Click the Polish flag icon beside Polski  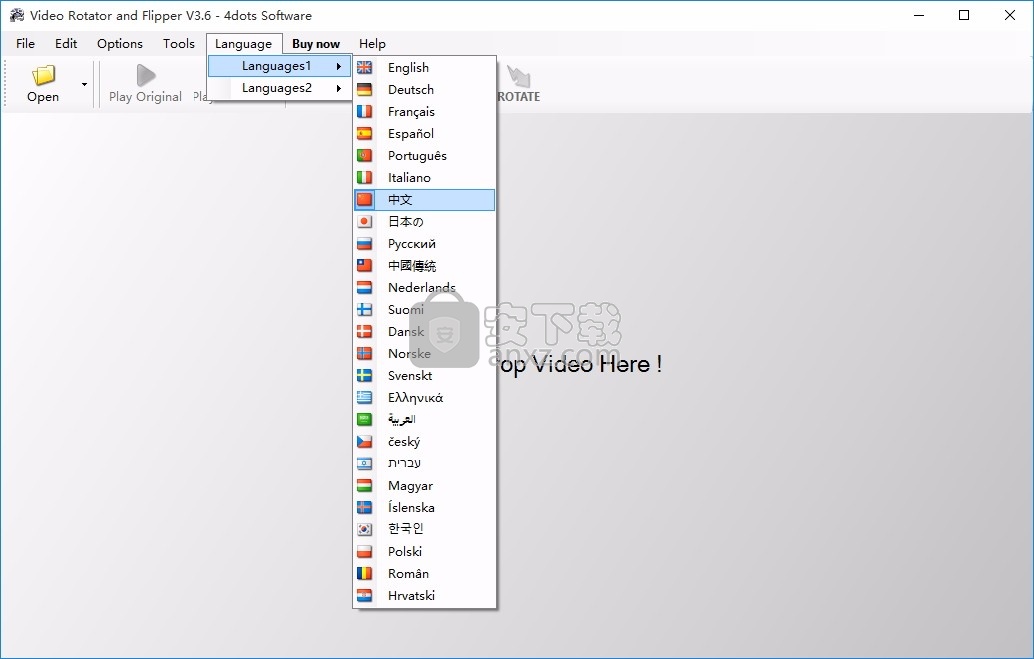click(364, 551)
